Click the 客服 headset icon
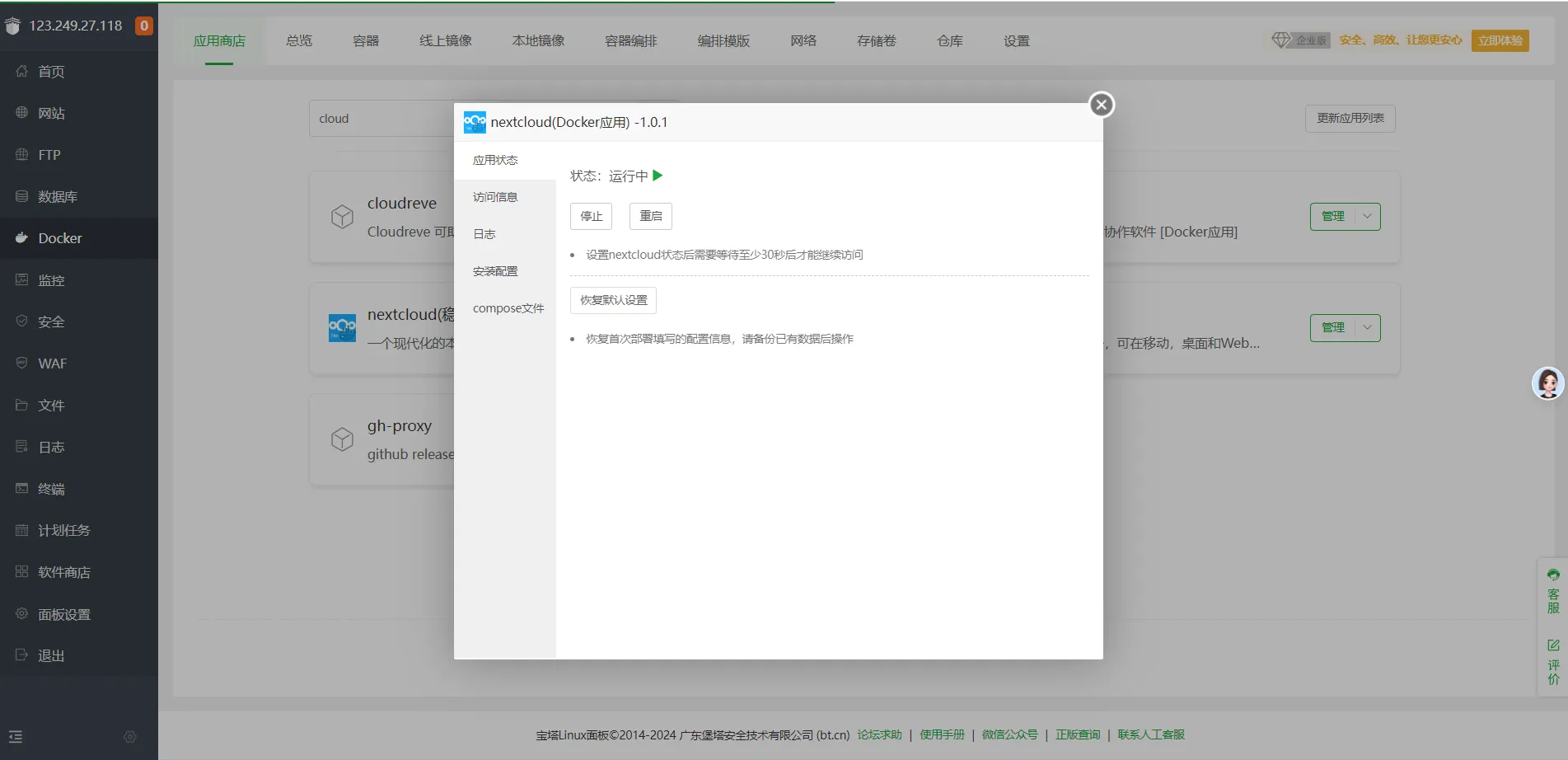The height and width of the screenshot is (760, 1568). [1553, 575]
